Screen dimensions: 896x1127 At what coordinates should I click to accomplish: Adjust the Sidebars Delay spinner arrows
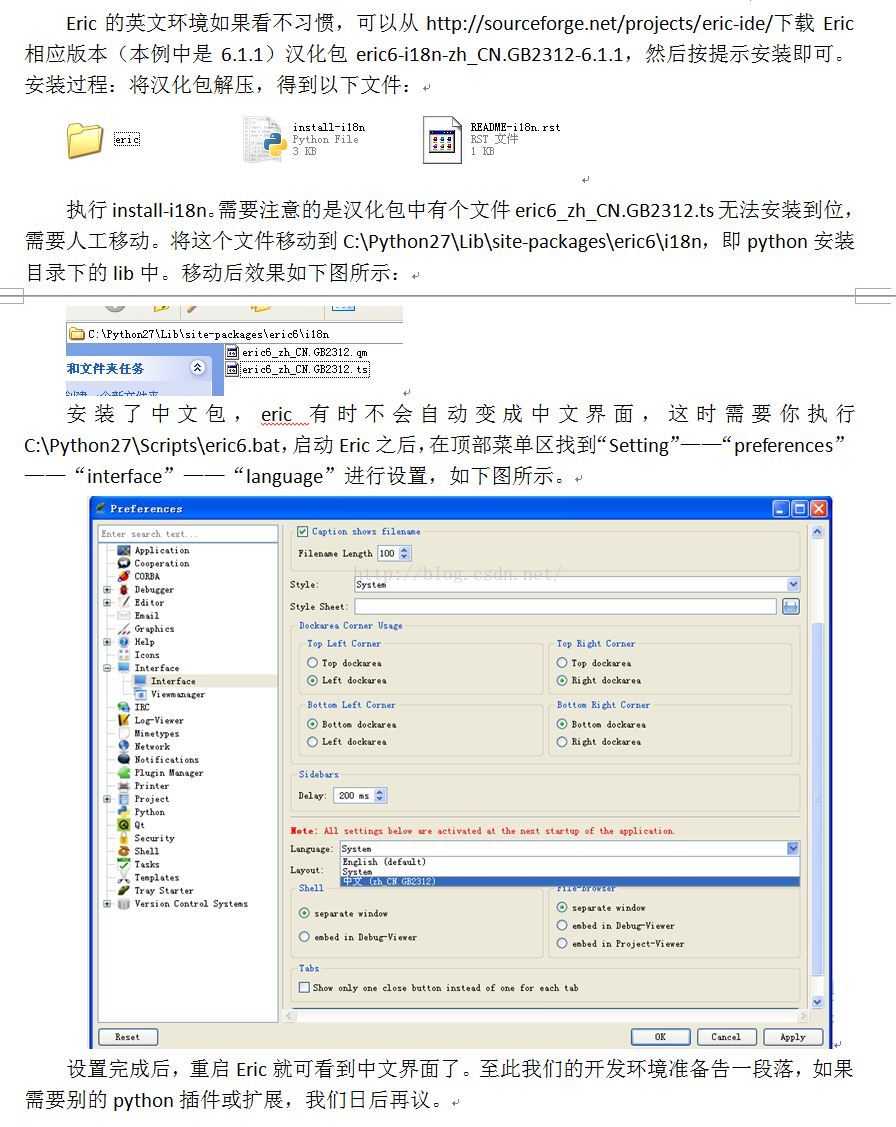380,796
